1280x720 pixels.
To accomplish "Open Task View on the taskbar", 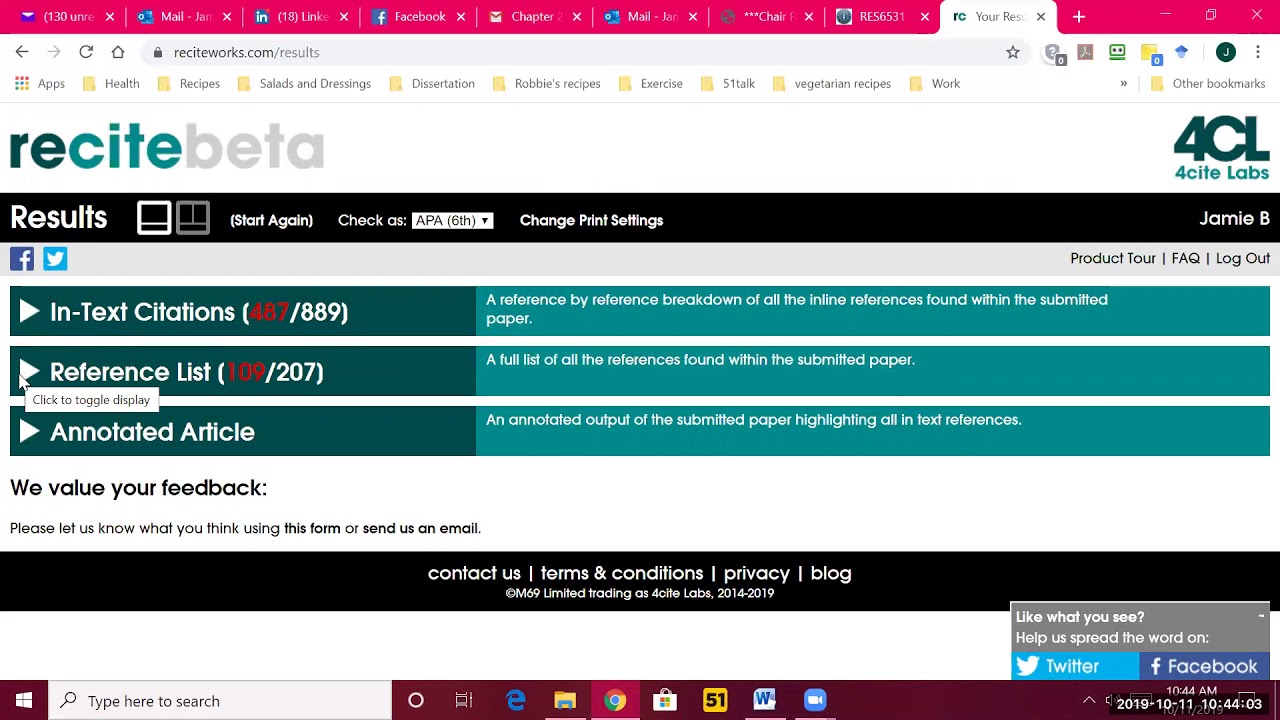I will (464, 701).
